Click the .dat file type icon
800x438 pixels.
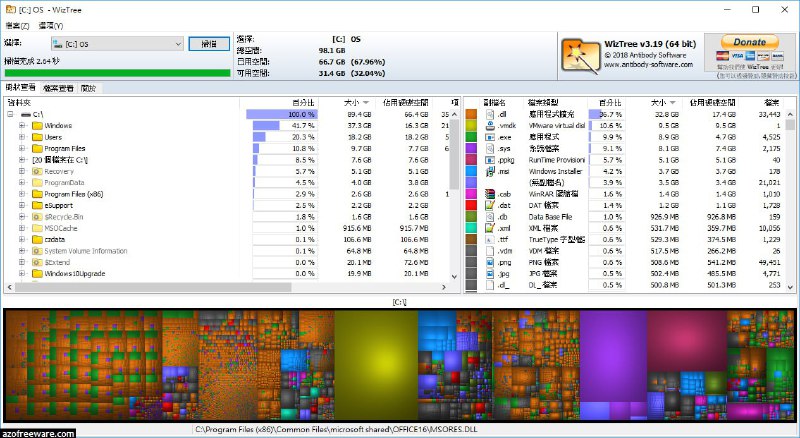tap(490, 205)
